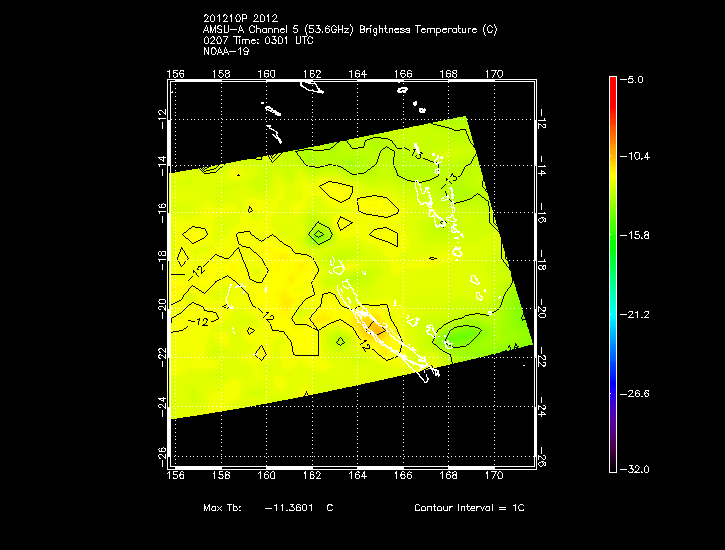Click latitude "-24" on the left axis
The width and height of the screenshot is (725, 550).
pyautogui.click(x=162, y=407)
